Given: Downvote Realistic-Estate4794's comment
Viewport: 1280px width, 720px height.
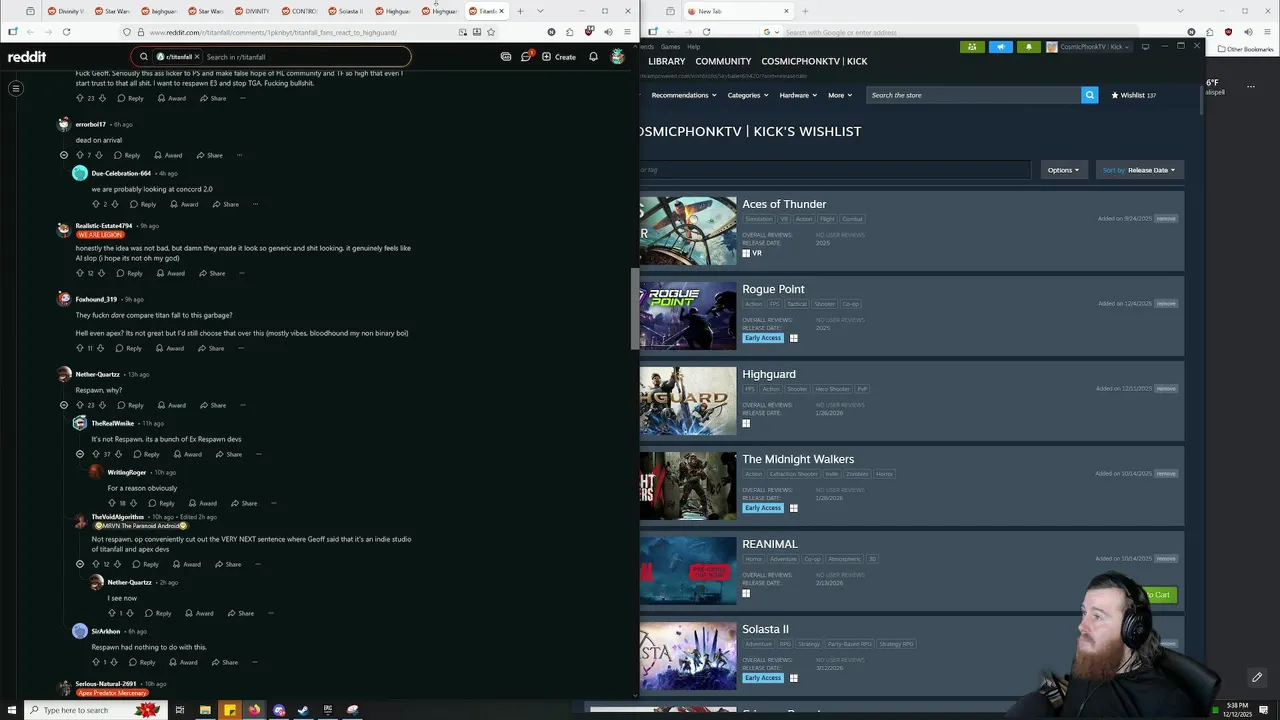Looking at the screenshot, I should pos(102,273).
